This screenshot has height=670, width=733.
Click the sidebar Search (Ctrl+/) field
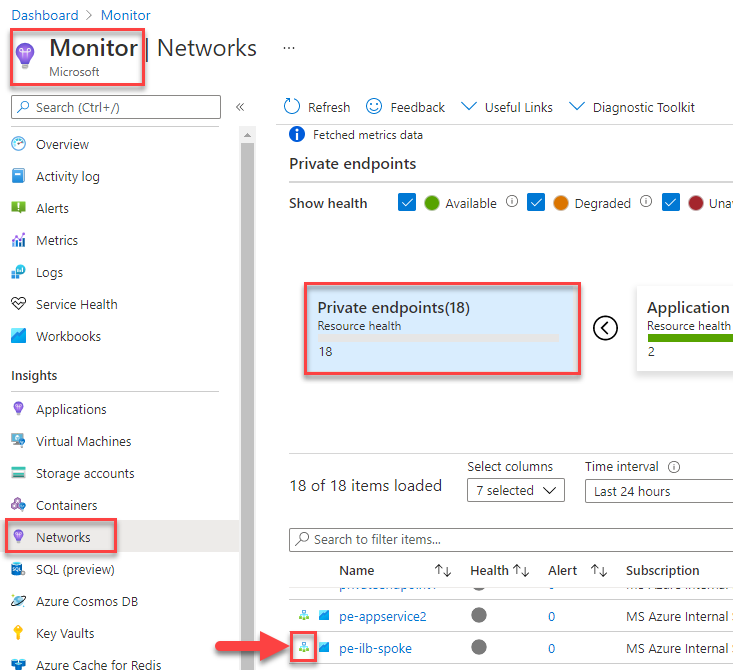(x=116, y=107)
